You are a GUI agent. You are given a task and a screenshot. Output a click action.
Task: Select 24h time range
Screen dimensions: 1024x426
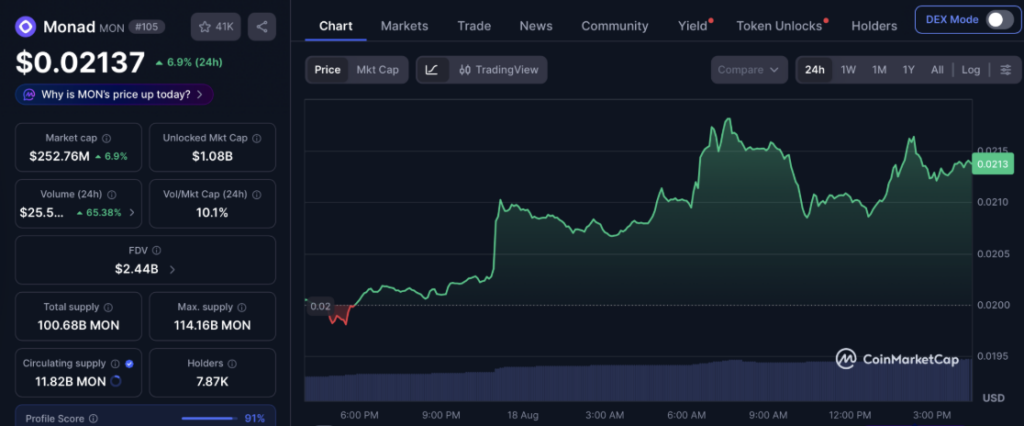(814, 70)
